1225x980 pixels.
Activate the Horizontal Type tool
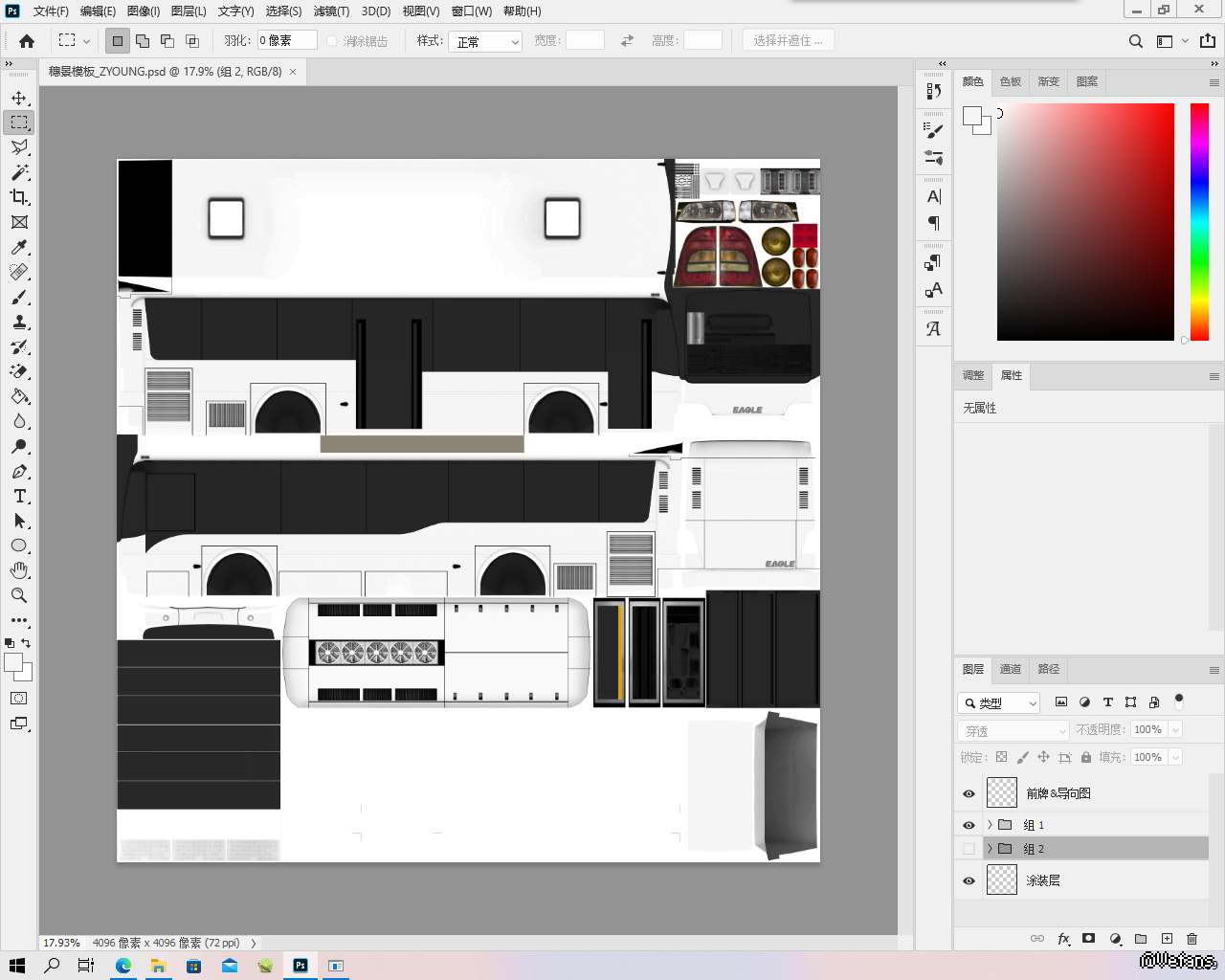[x=19, y=496]
